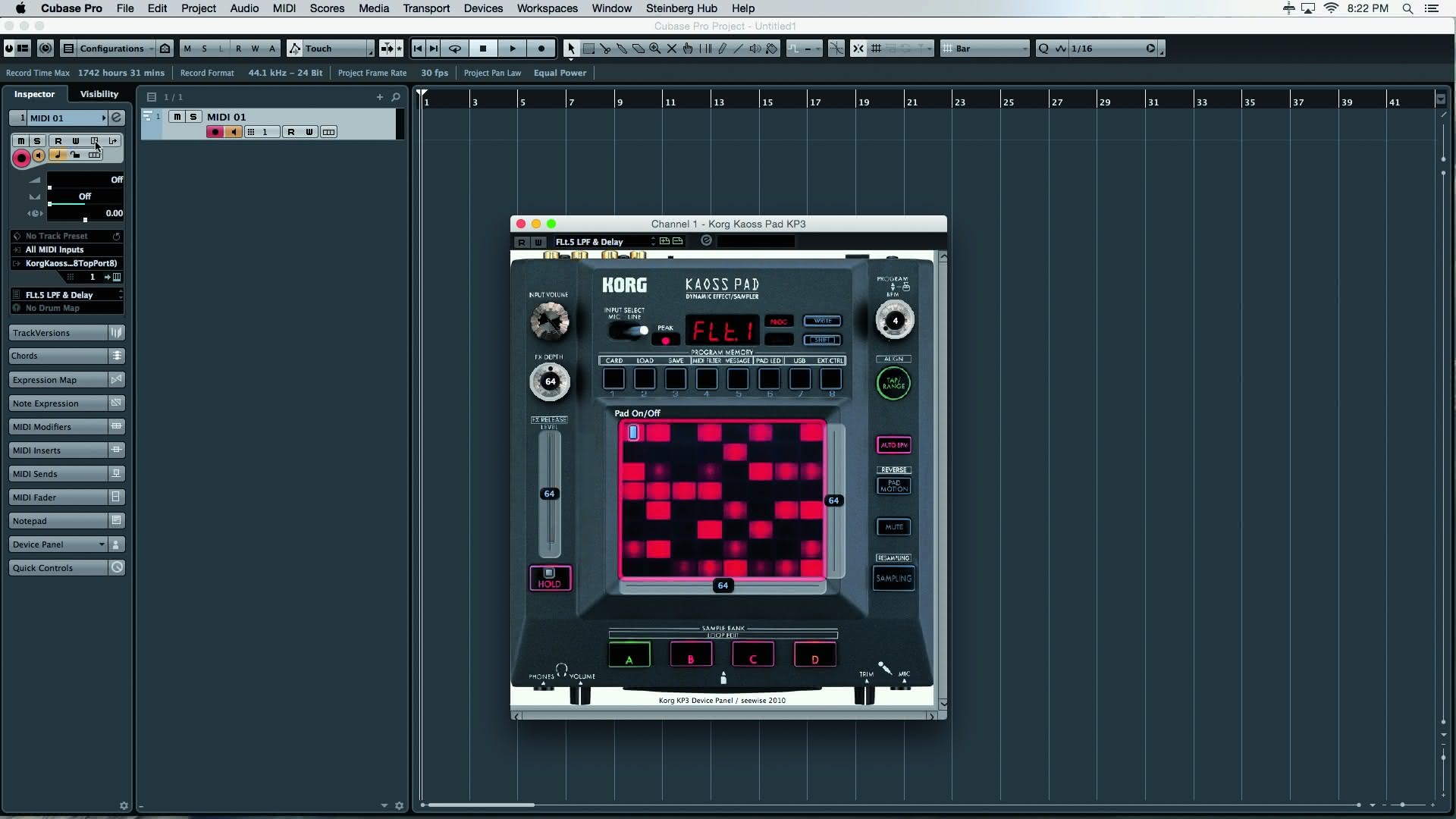The image size is (1456, 819).
Task: Toggle the Cycle loop button
Action: pyautogui.click(x=455, y=49)
